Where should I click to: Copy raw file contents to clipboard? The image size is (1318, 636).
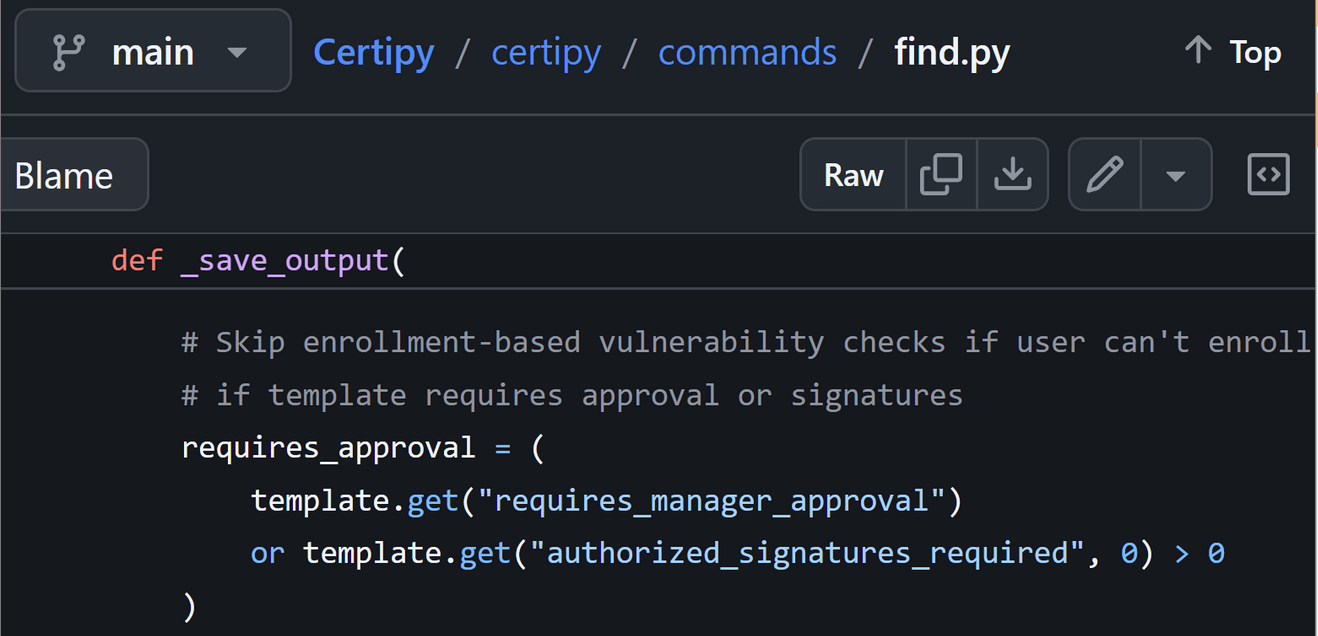pos(941,175)
